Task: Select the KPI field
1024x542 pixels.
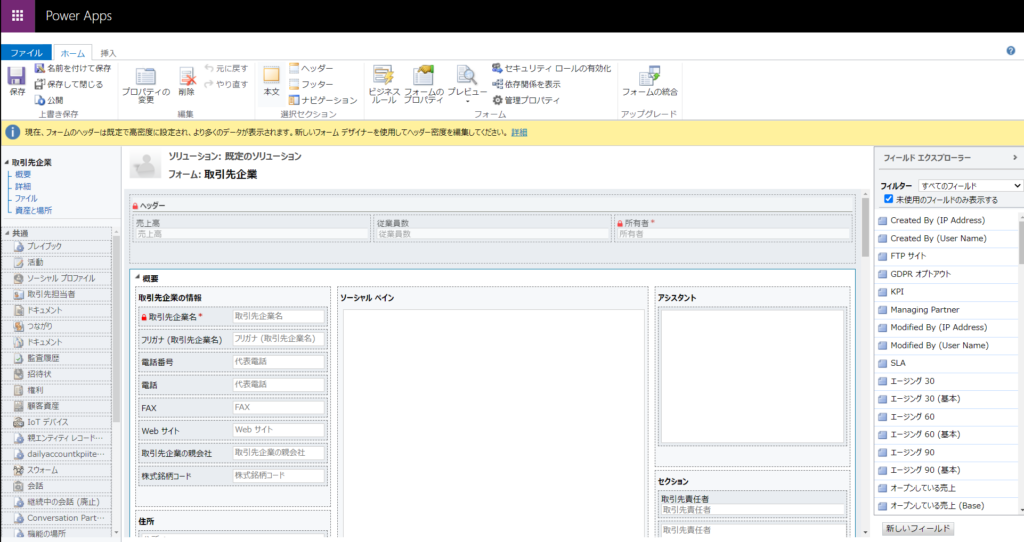Action: [x=947, y=292]
